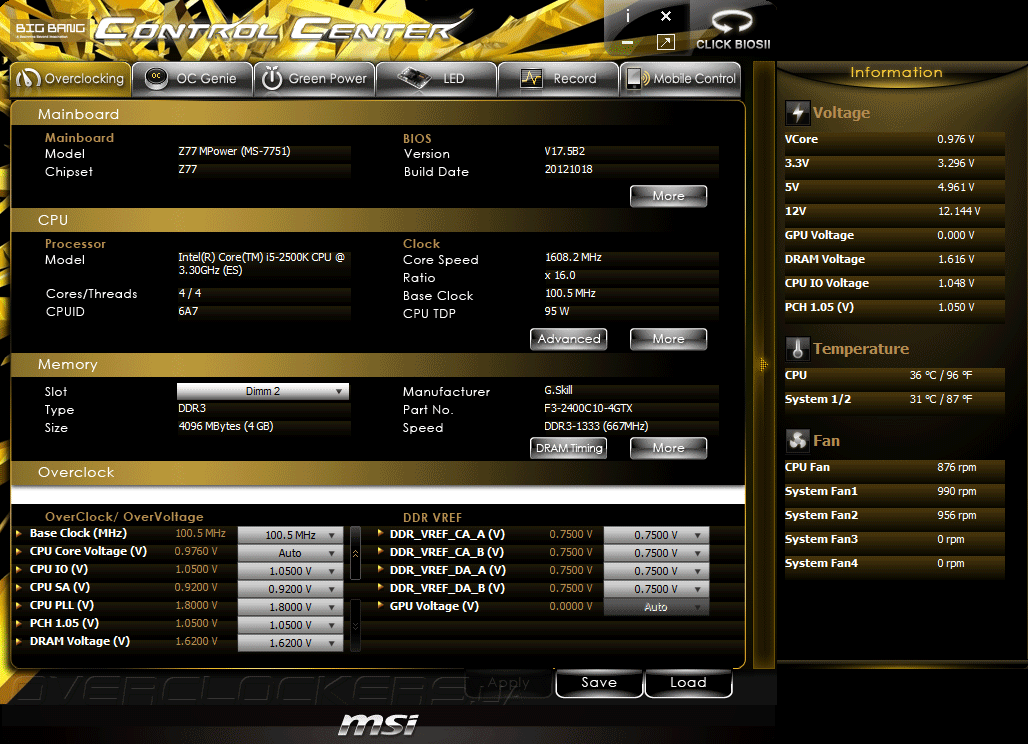Click More in the Memory section
The width and height of the screenshot is (1028, 744).
668,448
